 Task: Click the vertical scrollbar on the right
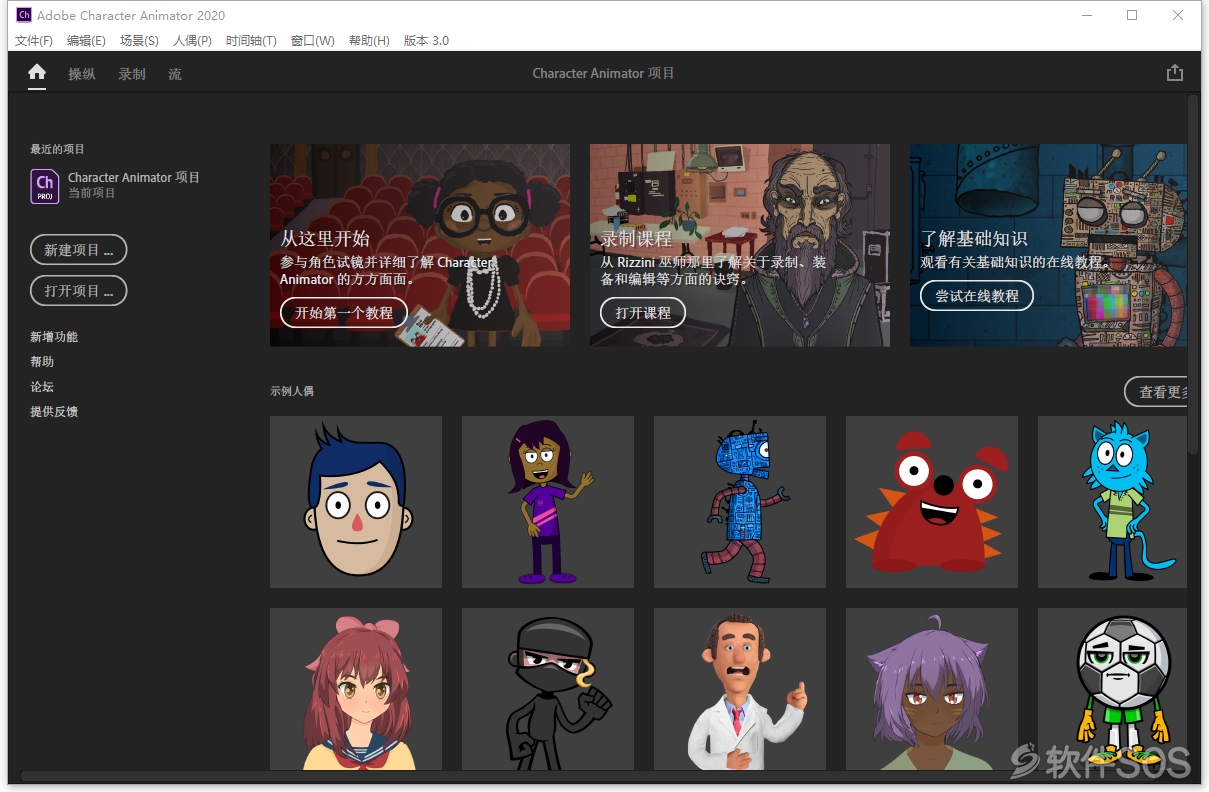[1193, 275]
